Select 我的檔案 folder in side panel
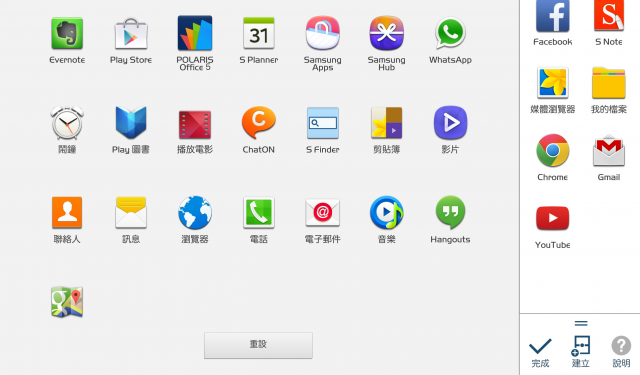The image size is (640, 375). 609,83
